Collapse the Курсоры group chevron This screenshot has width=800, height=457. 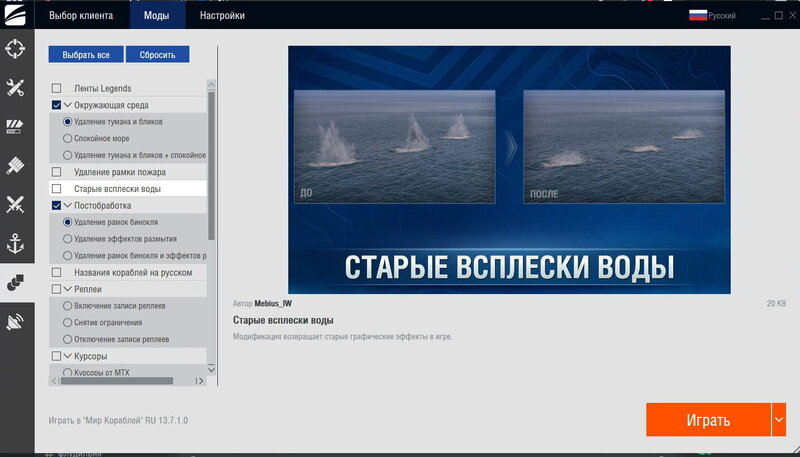tap(68, 356)
